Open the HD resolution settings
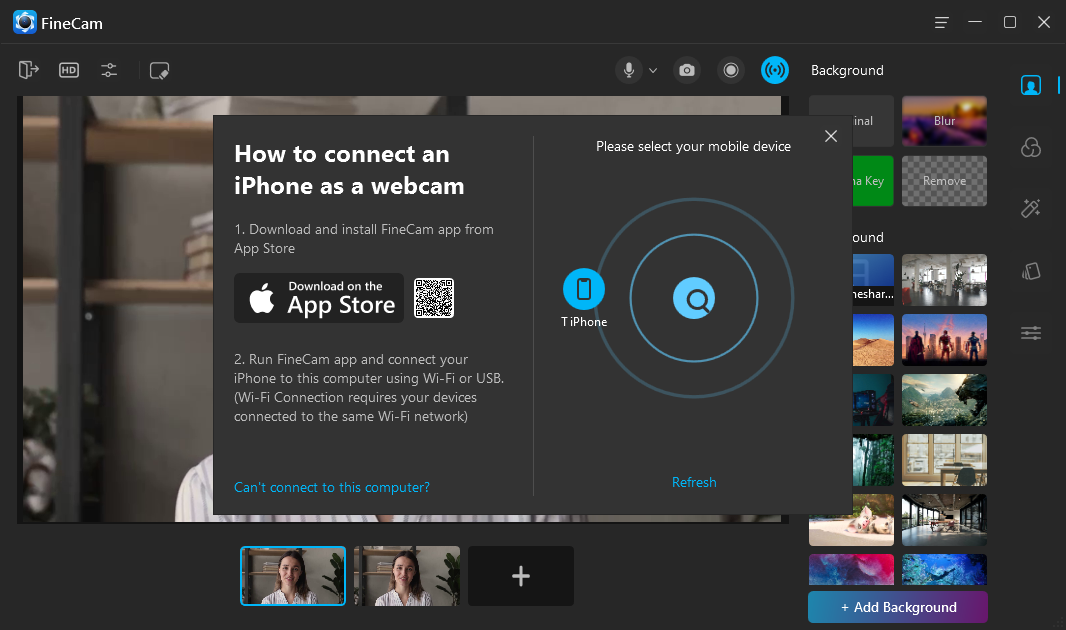1066x630 pixels. coord(69,70)
